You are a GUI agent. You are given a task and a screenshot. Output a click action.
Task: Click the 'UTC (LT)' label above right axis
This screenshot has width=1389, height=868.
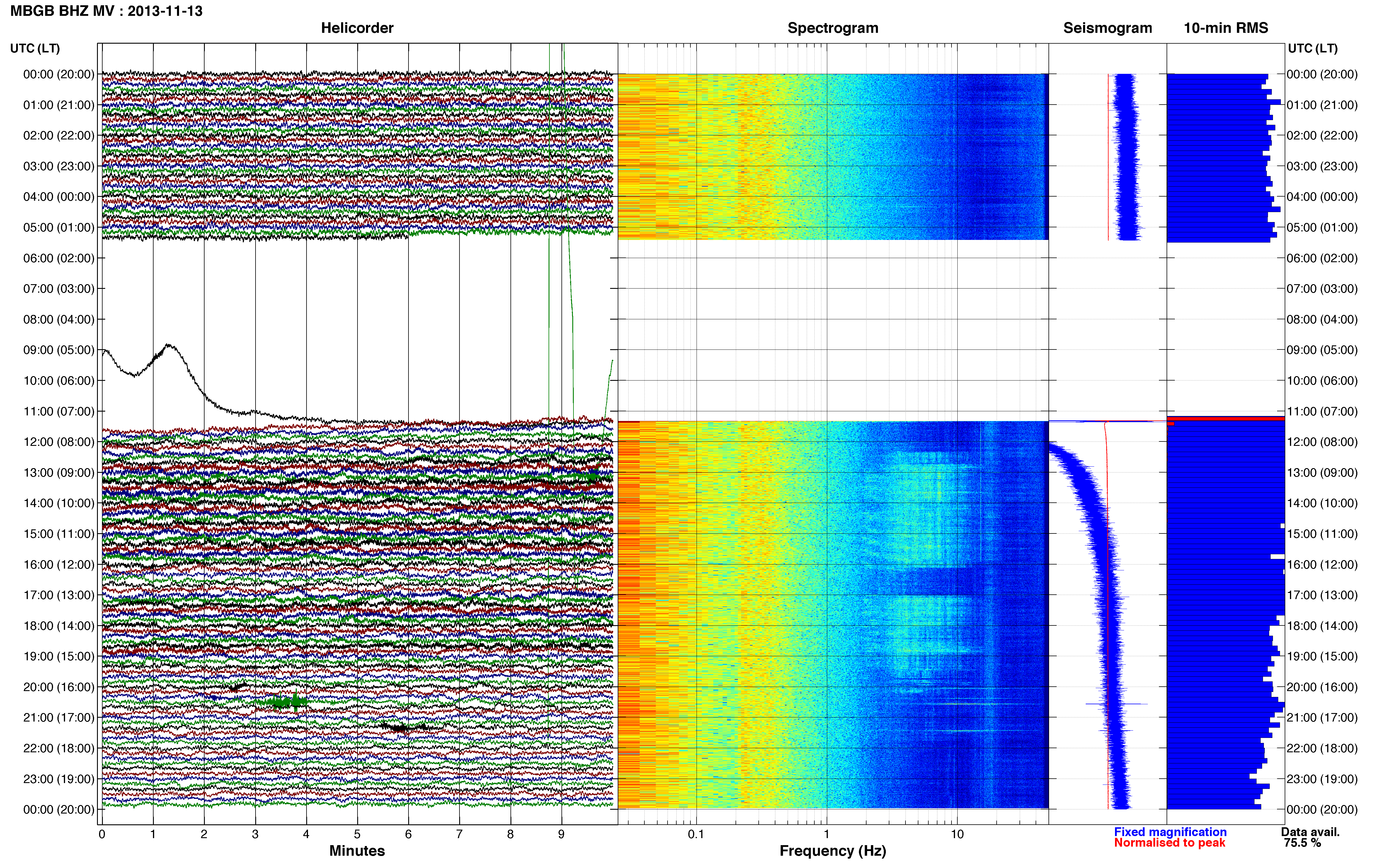point(1313,48)
